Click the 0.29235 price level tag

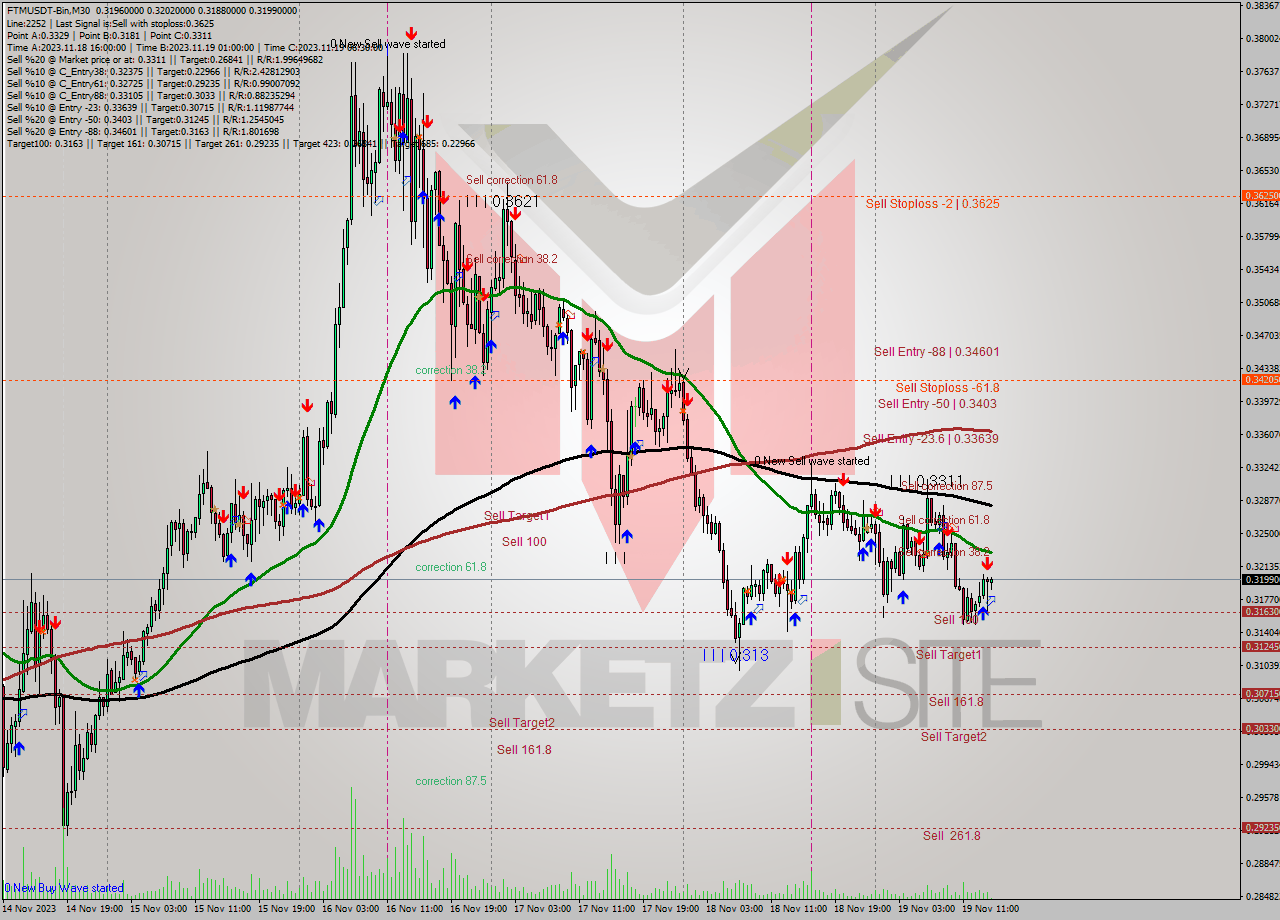point(1260,828)
